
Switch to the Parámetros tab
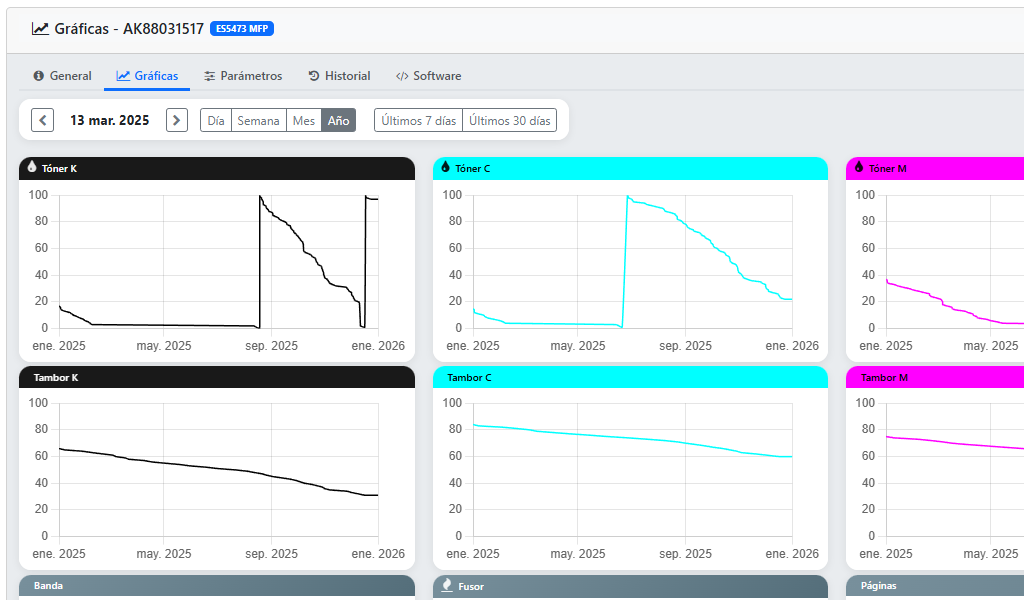click(x=243, y=76)
